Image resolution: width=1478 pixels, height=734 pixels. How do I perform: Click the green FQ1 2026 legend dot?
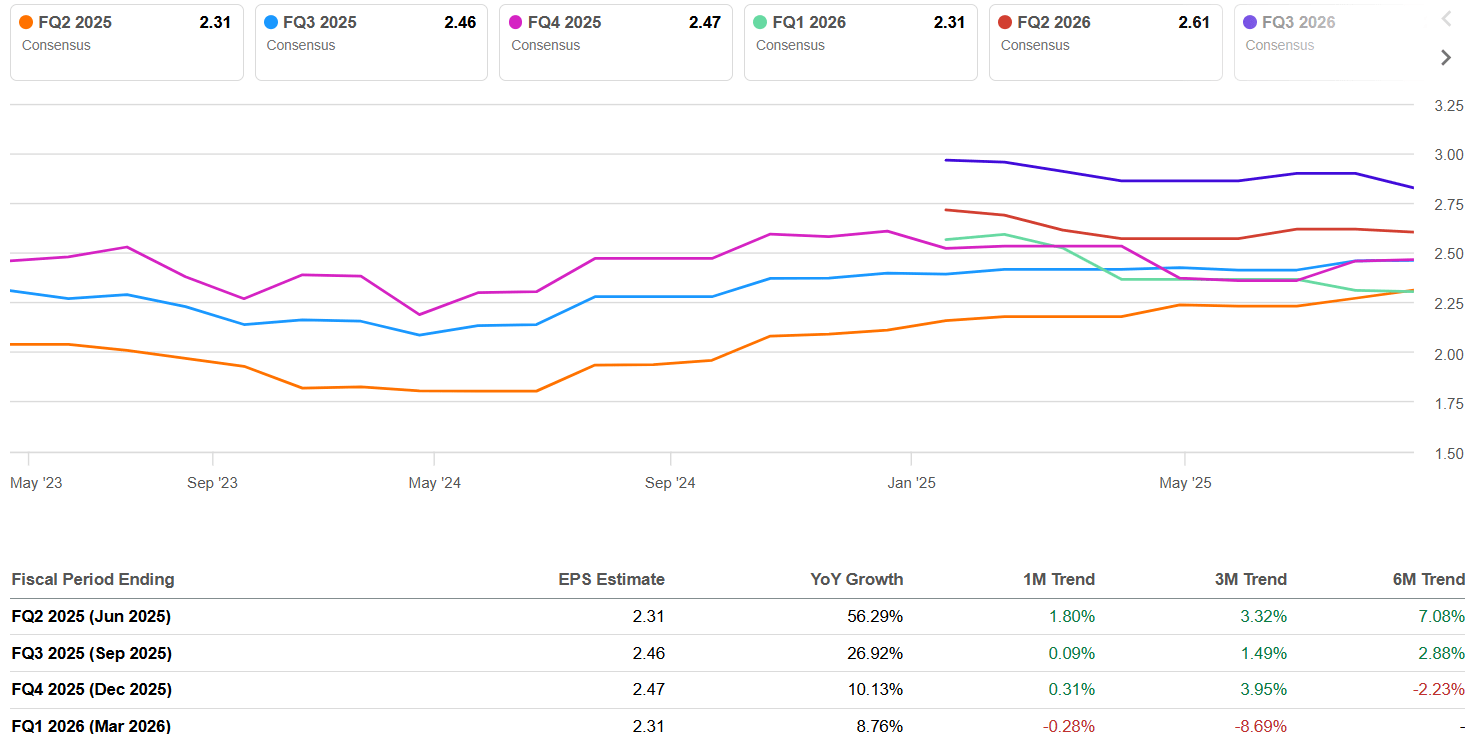coord(761,22)
